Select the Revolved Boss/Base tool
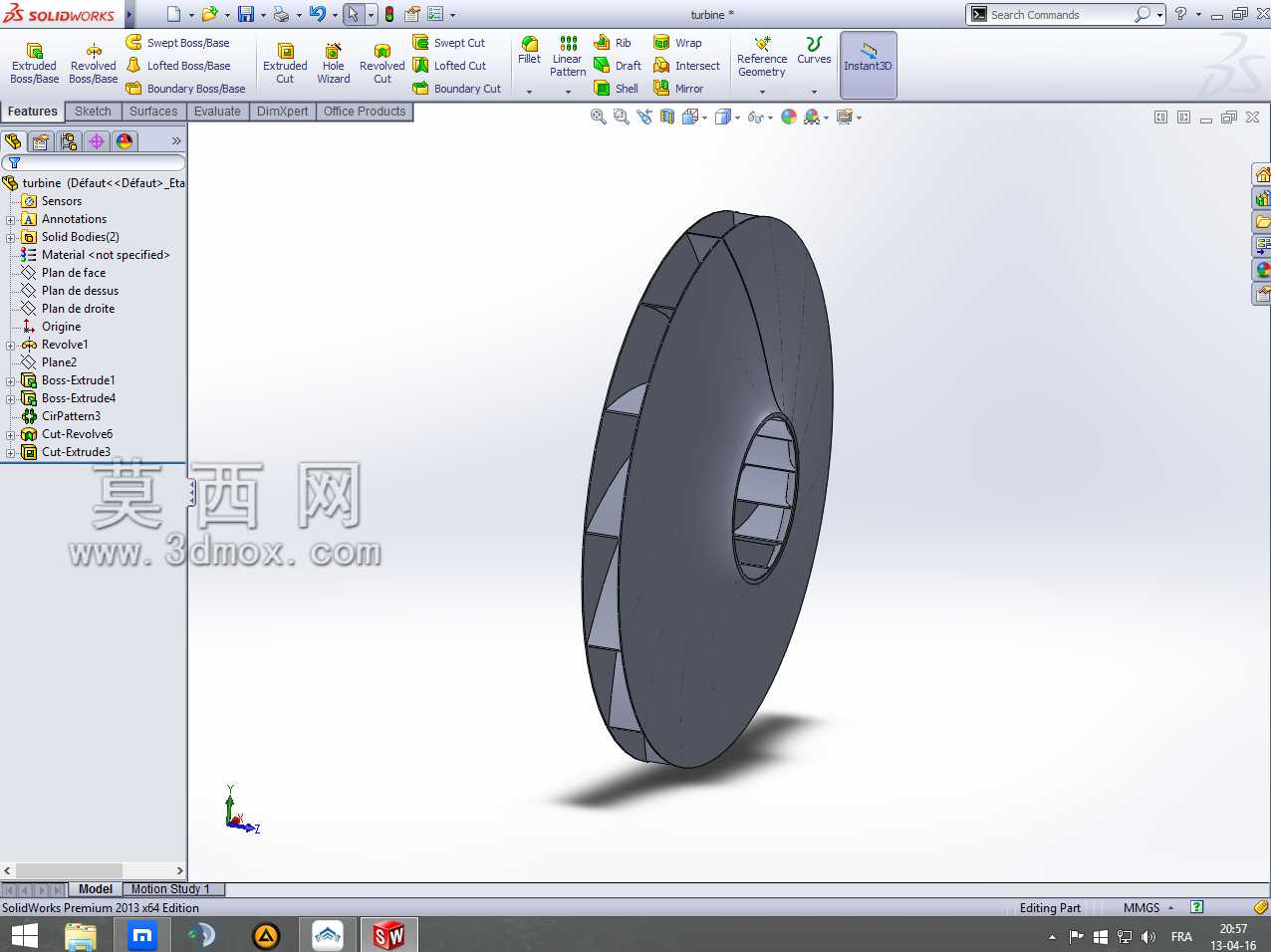1271x952 pixels. [94, 64]
